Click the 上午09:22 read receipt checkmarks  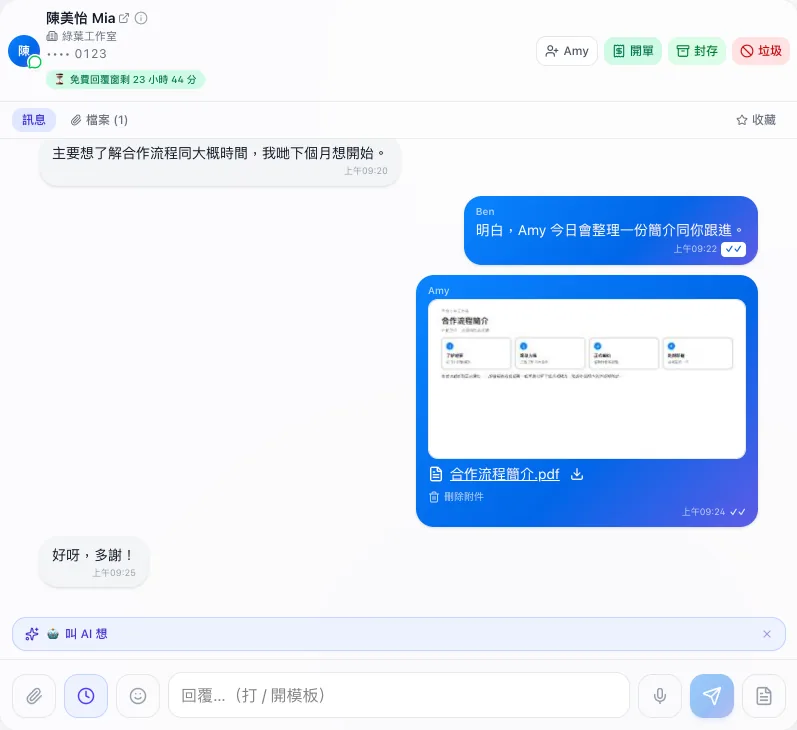tap(733, 249)
